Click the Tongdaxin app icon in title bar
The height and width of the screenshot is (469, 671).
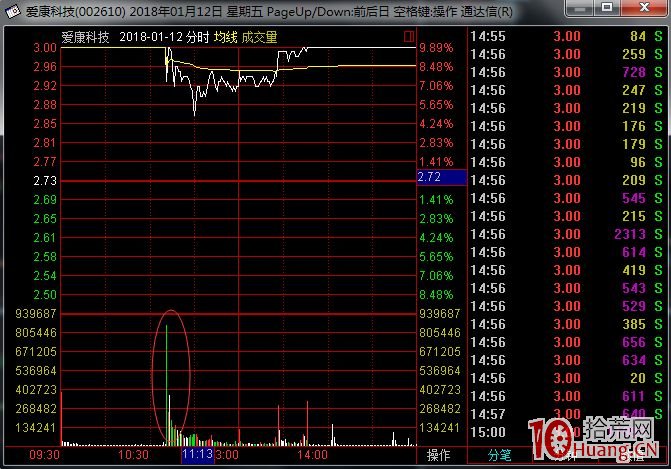click(x=13, y=12)
